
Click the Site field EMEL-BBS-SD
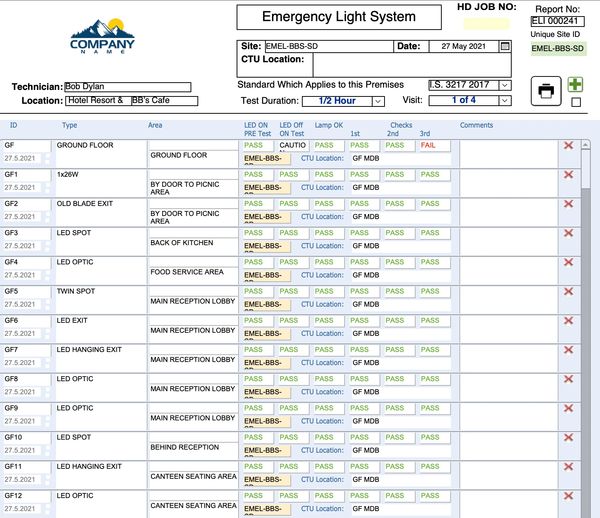(329, 46)
